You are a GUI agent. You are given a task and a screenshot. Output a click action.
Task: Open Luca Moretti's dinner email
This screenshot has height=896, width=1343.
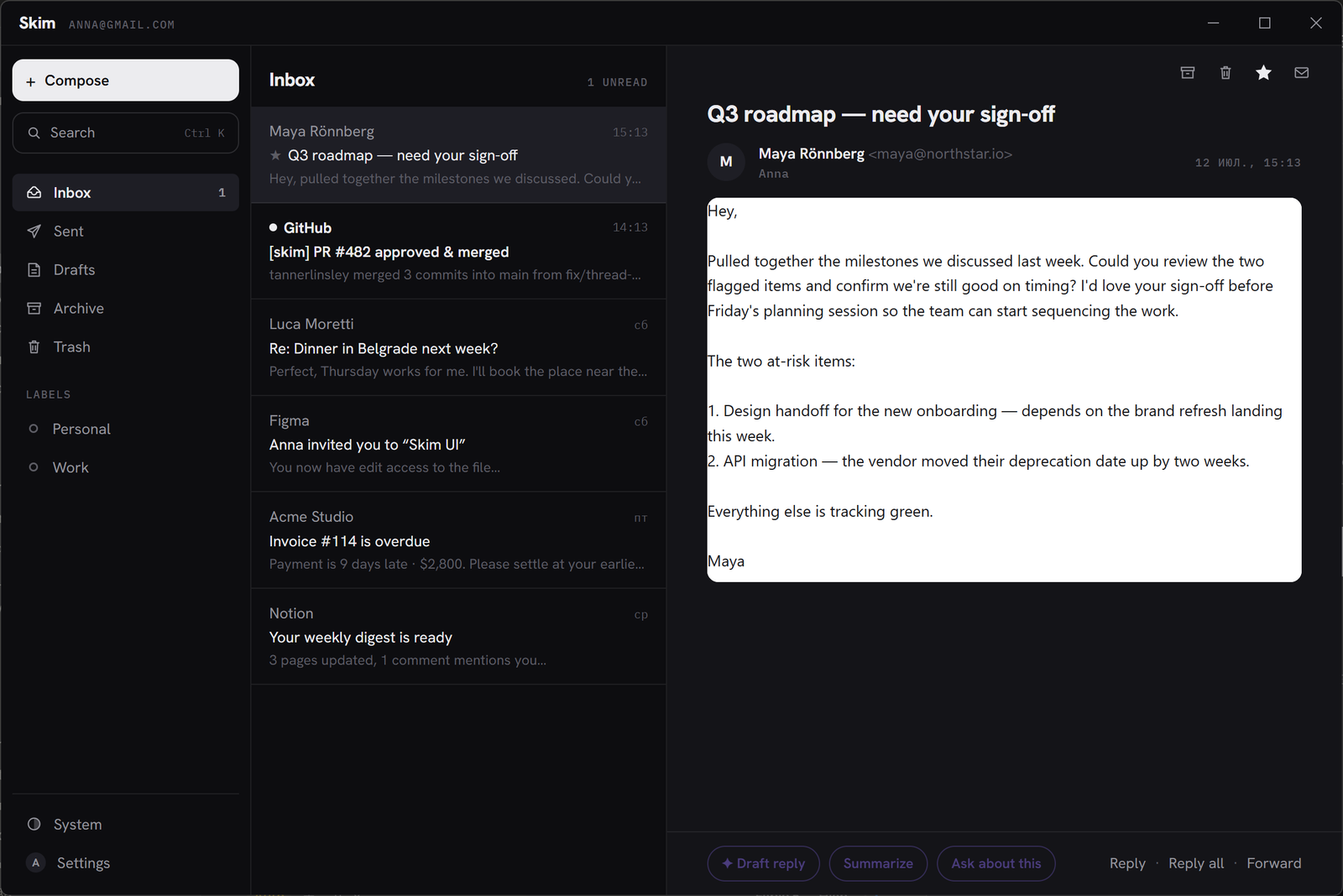(x=458, y=348)
